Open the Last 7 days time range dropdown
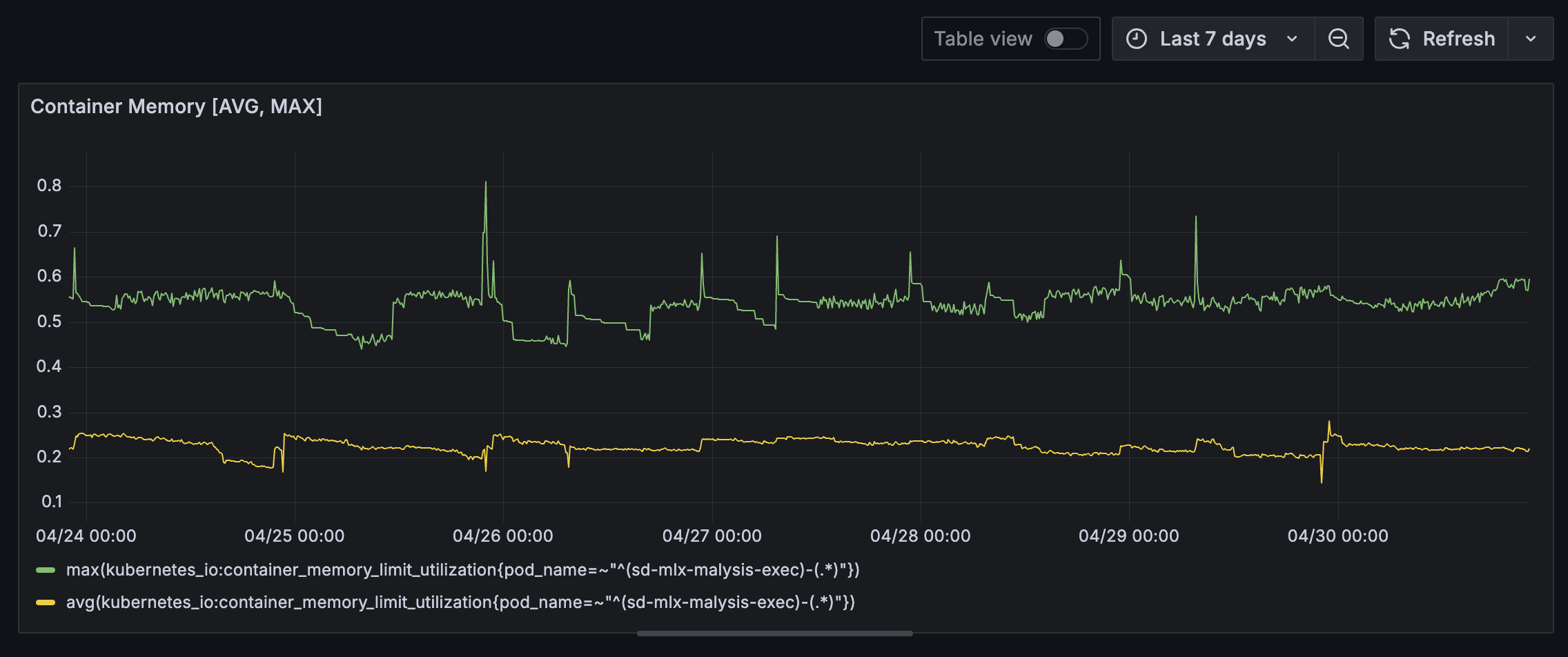The height and width of the screenshot is (657, 1568). click(x=1292, y=39)
